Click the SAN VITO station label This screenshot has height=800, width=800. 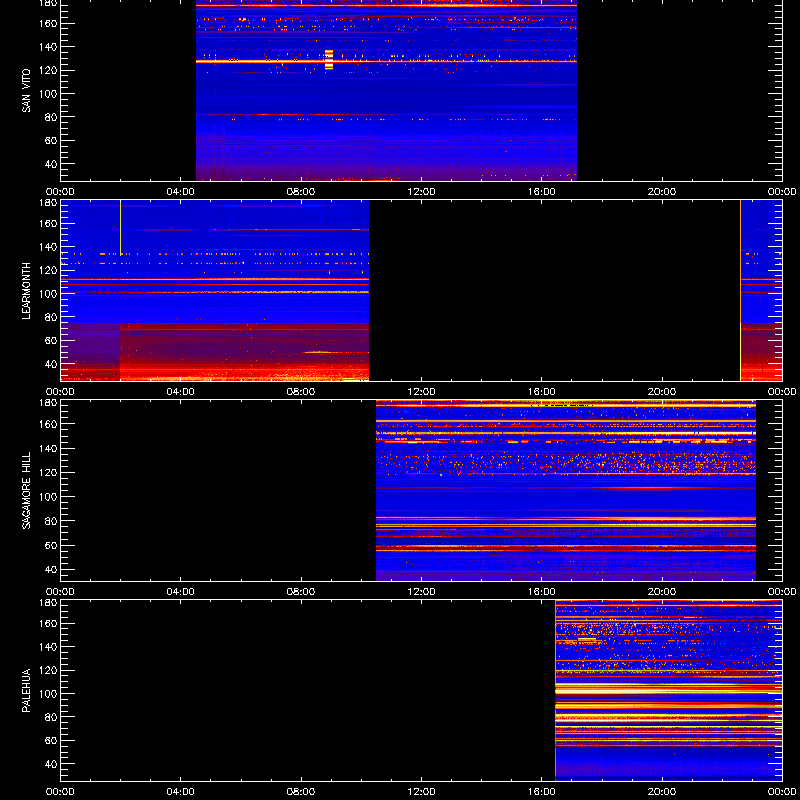point(26,90)
